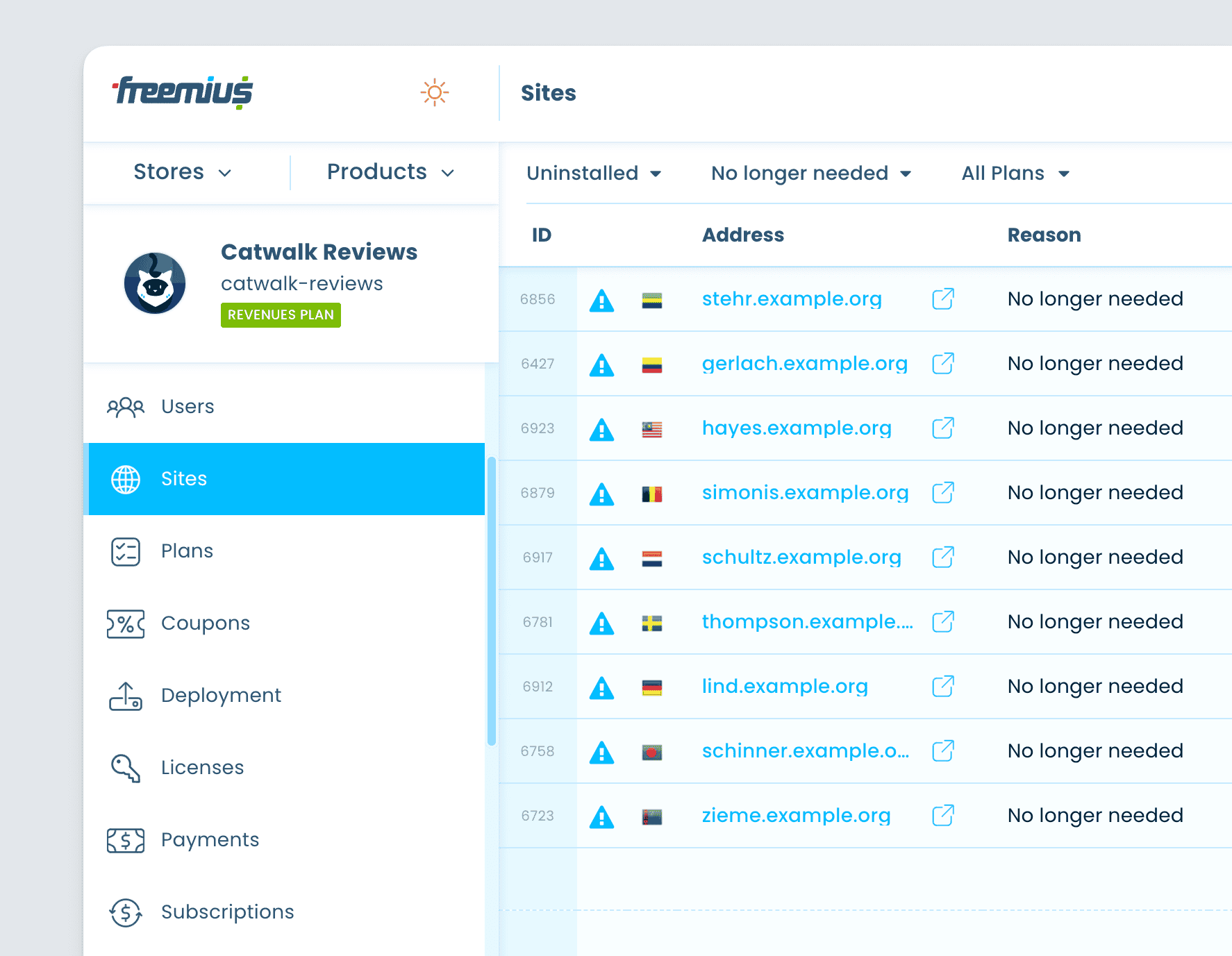Click the Catwalk Reviews product avatar

pos(155,283)
